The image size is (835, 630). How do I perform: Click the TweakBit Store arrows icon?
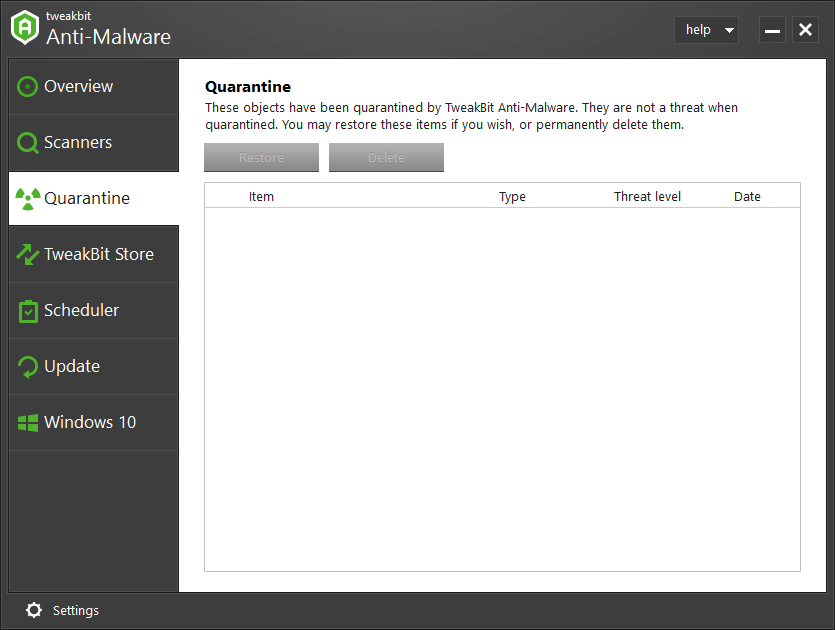[28, 255]
